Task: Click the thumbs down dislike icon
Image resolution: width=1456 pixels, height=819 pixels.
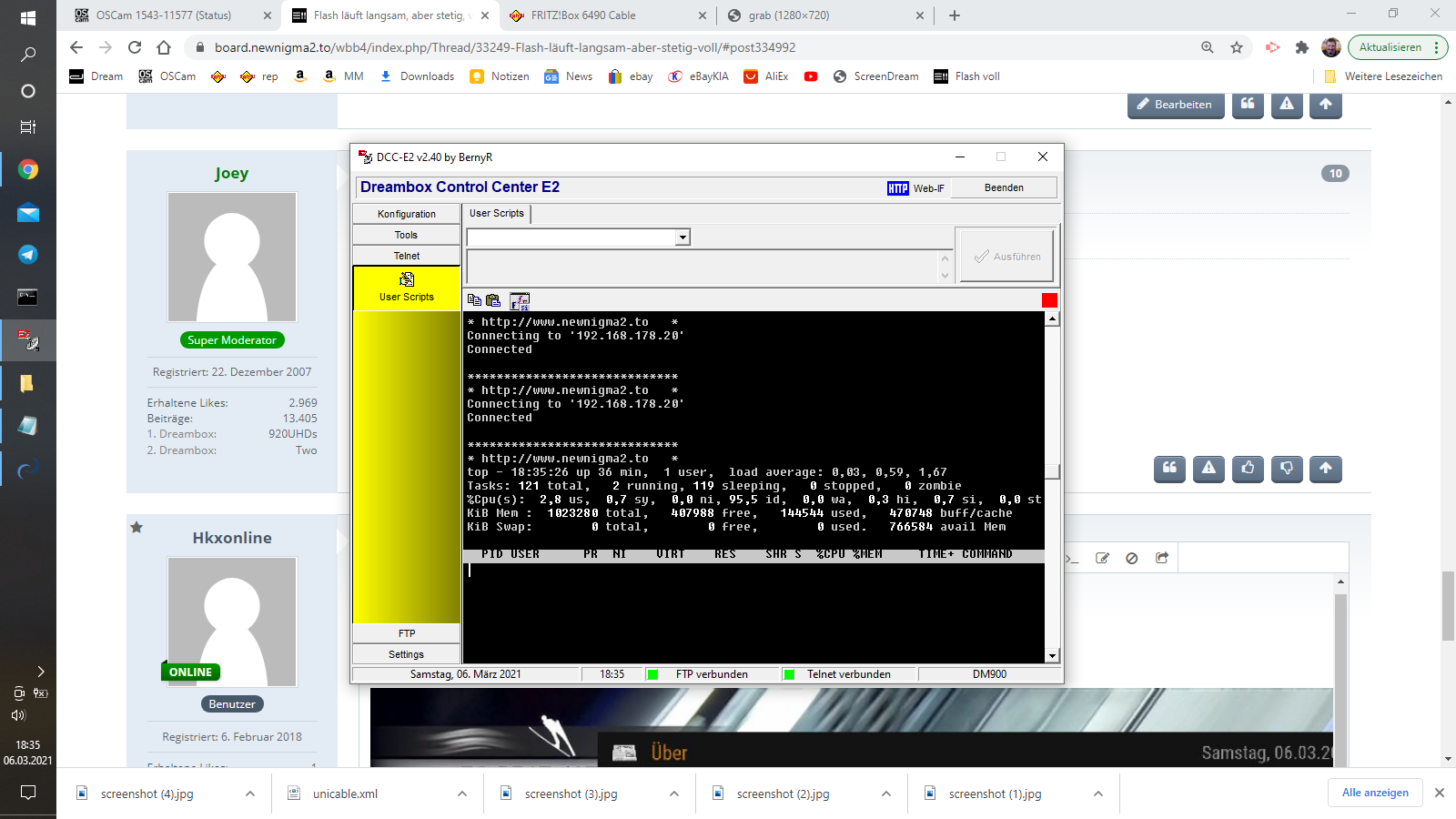Action: tap(1287, 469)
